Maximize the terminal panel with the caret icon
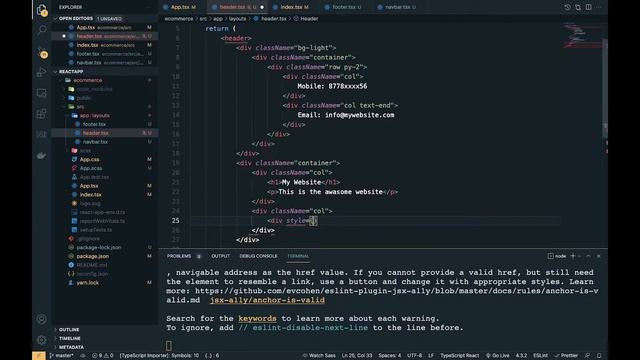The width and height of the screenshot is (640, 360). coord(589,256)
